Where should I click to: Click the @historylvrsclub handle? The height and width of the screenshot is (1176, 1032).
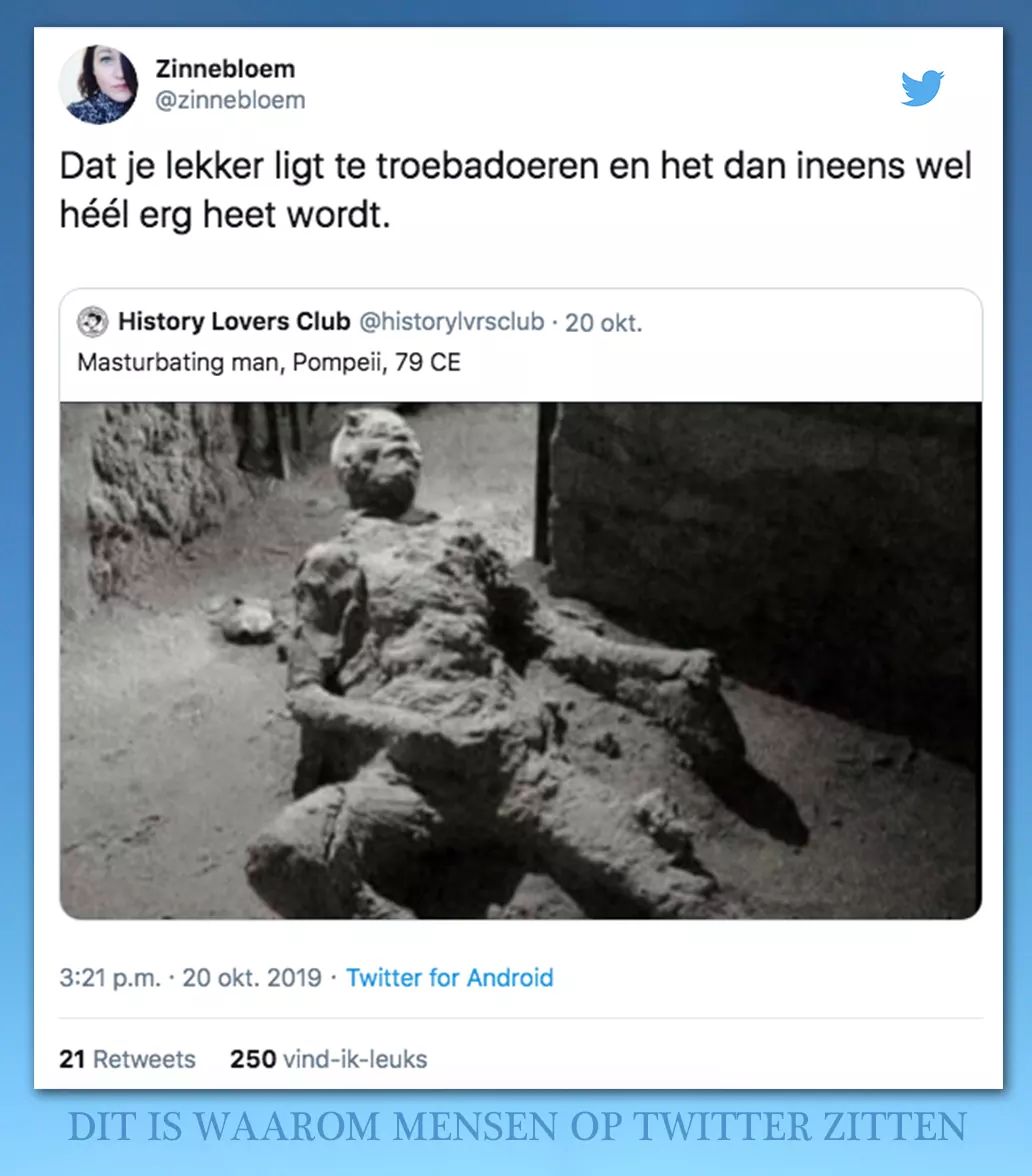click(x=452, y=322)
